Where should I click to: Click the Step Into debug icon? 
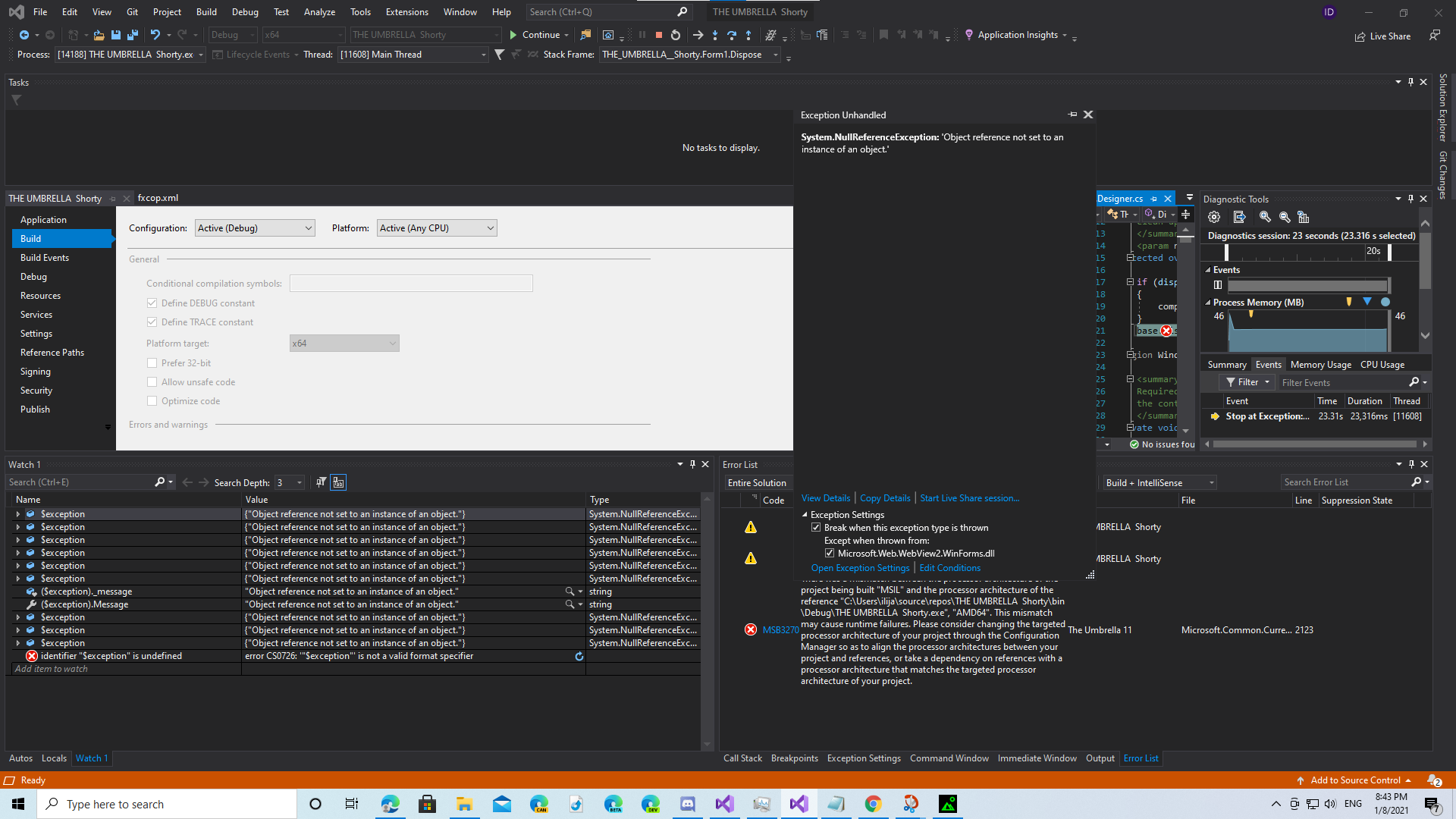tap(714, 35)
